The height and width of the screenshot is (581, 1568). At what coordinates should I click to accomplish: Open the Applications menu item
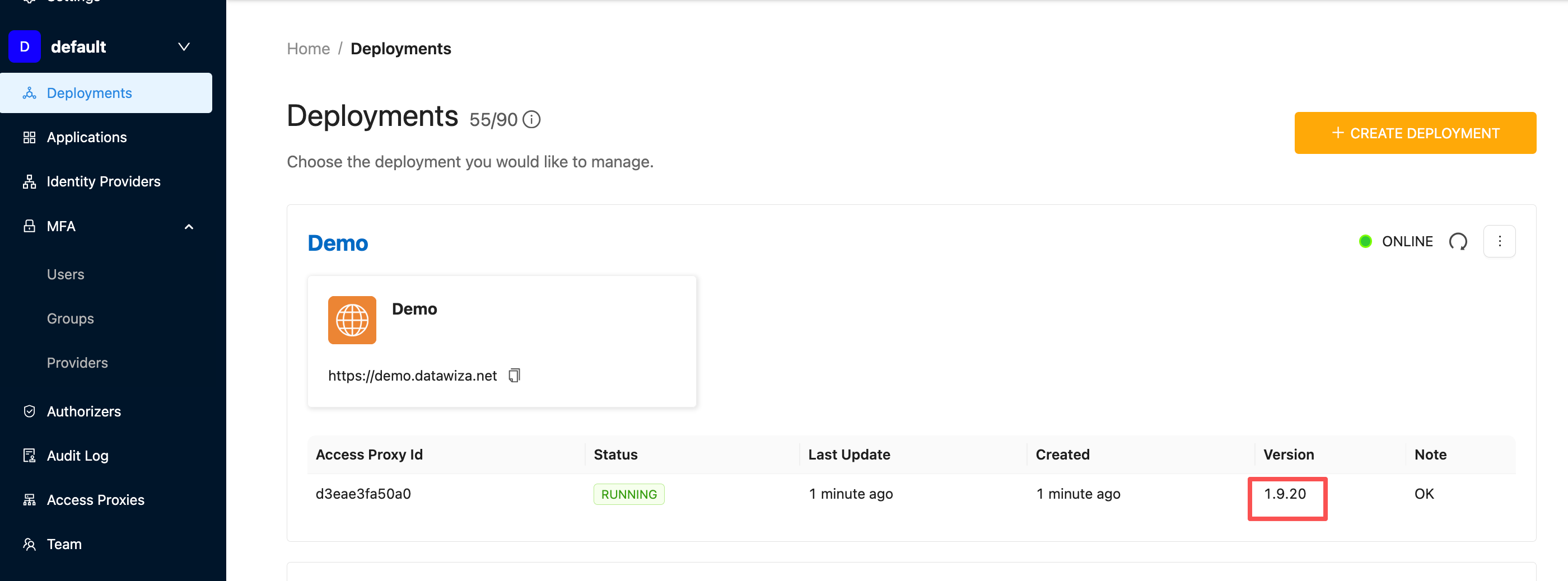(86, 138)
